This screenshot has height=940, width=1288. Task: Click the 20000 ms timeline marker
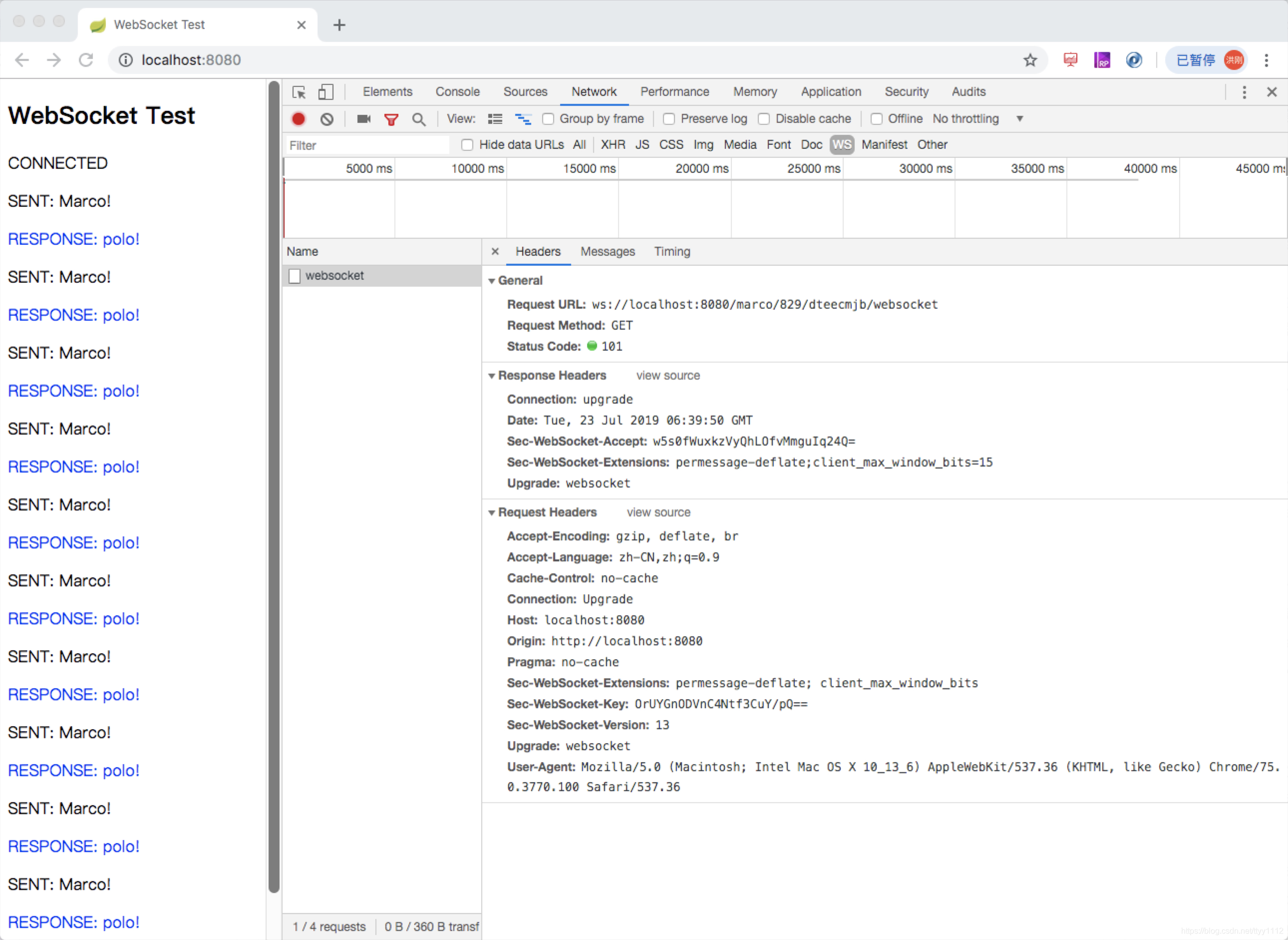click(x=702, y=168)
